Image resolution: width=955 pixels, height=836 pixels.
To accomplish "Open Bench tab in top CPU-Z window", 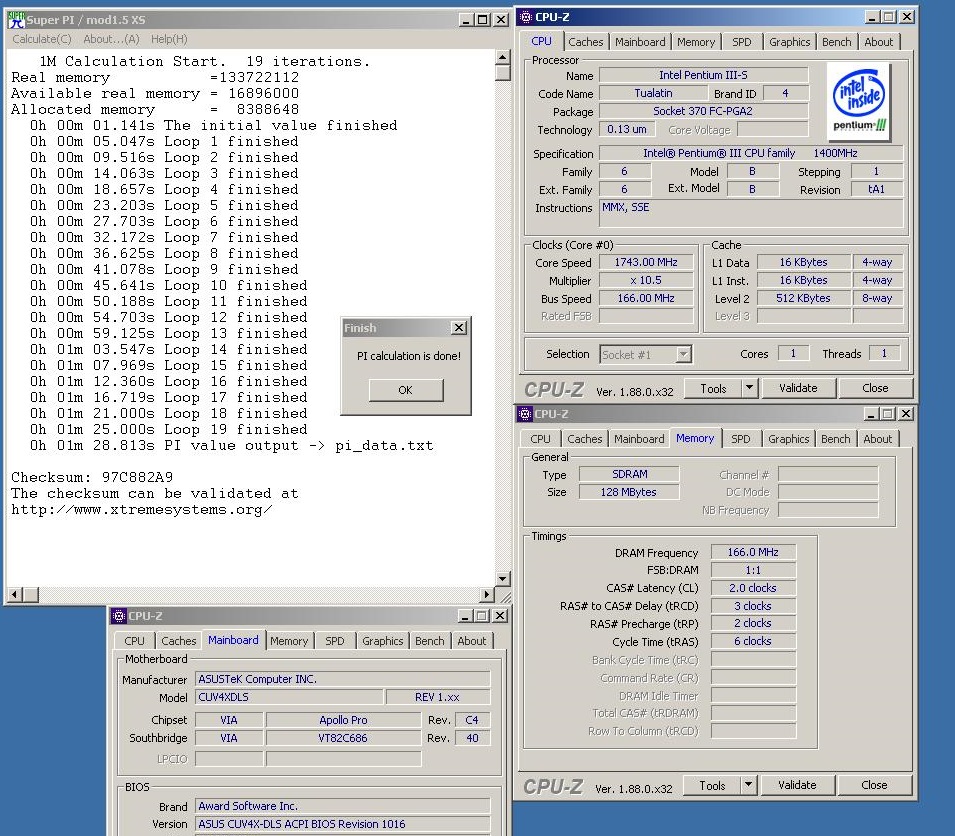I will [x=836, y=42].
